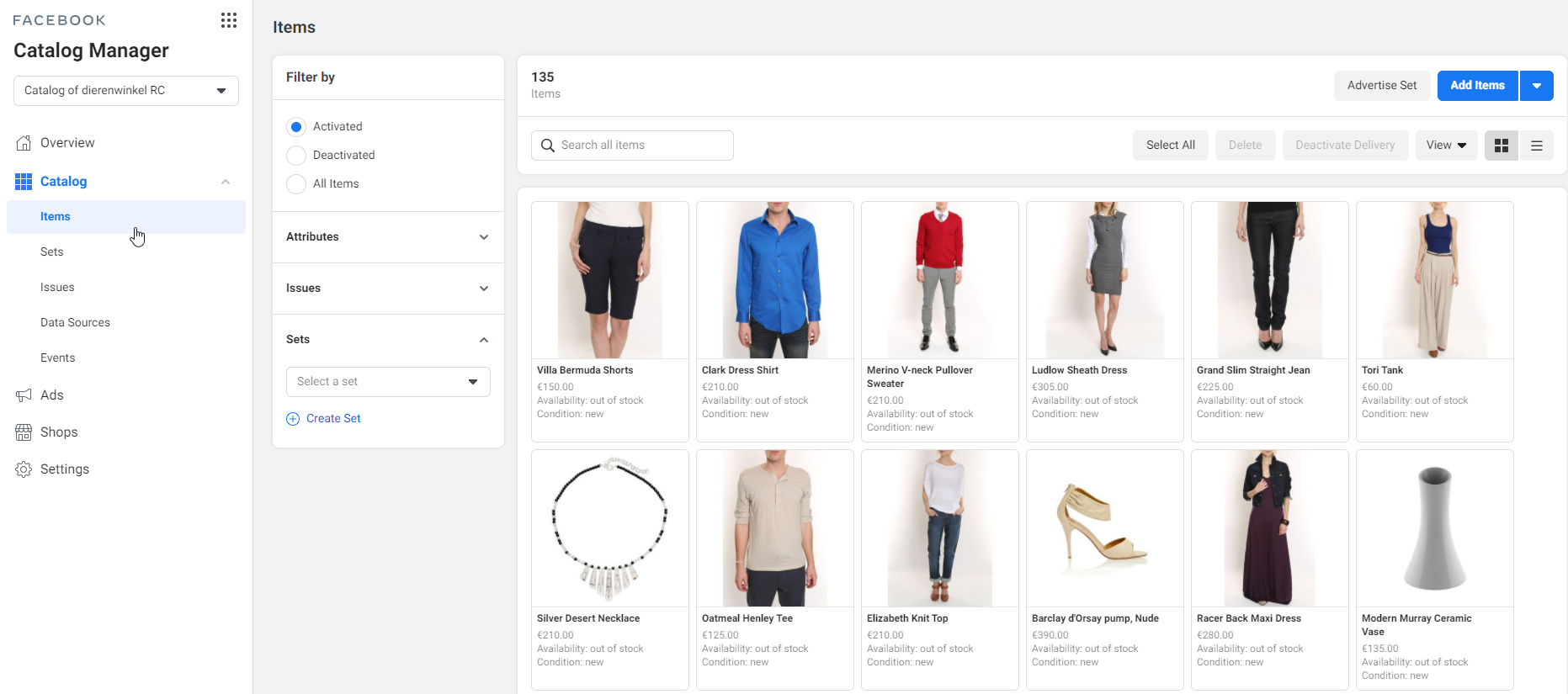Select the Deactivated filter radio button
This screenshot has width=1568, height=694.
pos(296,156)
